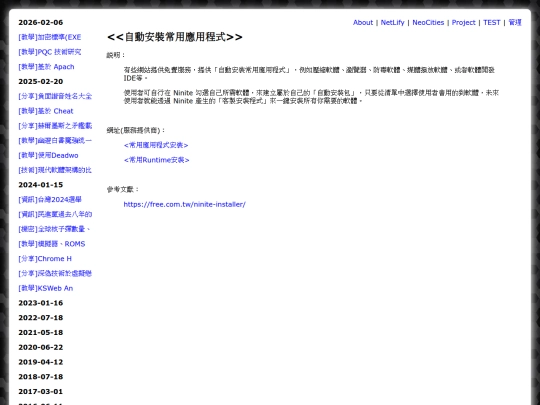Click the 說明： section label
The height and width of the screenshot is (405, 540).
(x=116, y=55)
